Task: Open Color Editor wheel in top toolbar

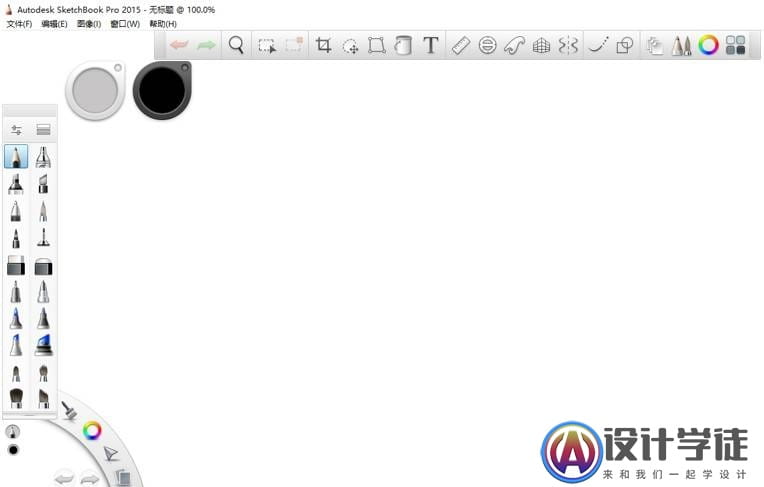Action: [708, 45]
